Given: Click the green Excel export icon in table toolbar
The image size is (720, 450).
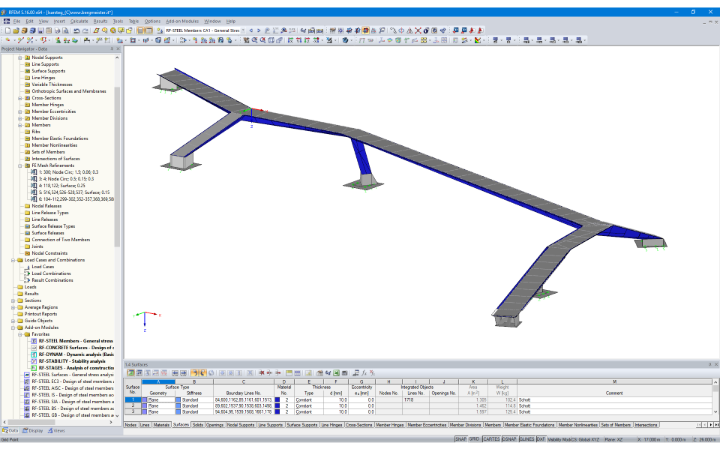Looking at the screenshot, I should coord(337,373).
